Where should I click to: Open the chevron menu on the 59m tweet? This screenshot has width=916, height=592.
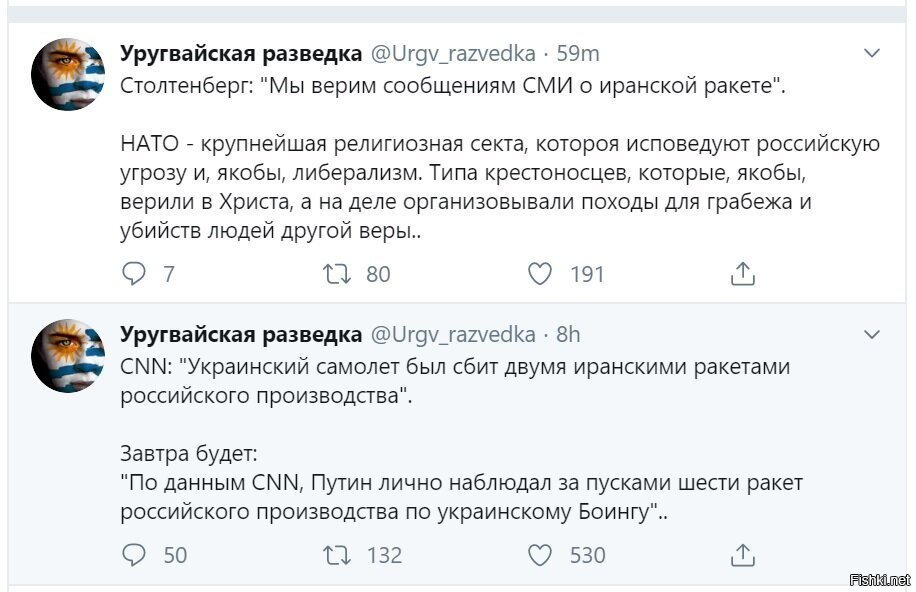pyautogui.click(x=872, y=53)
